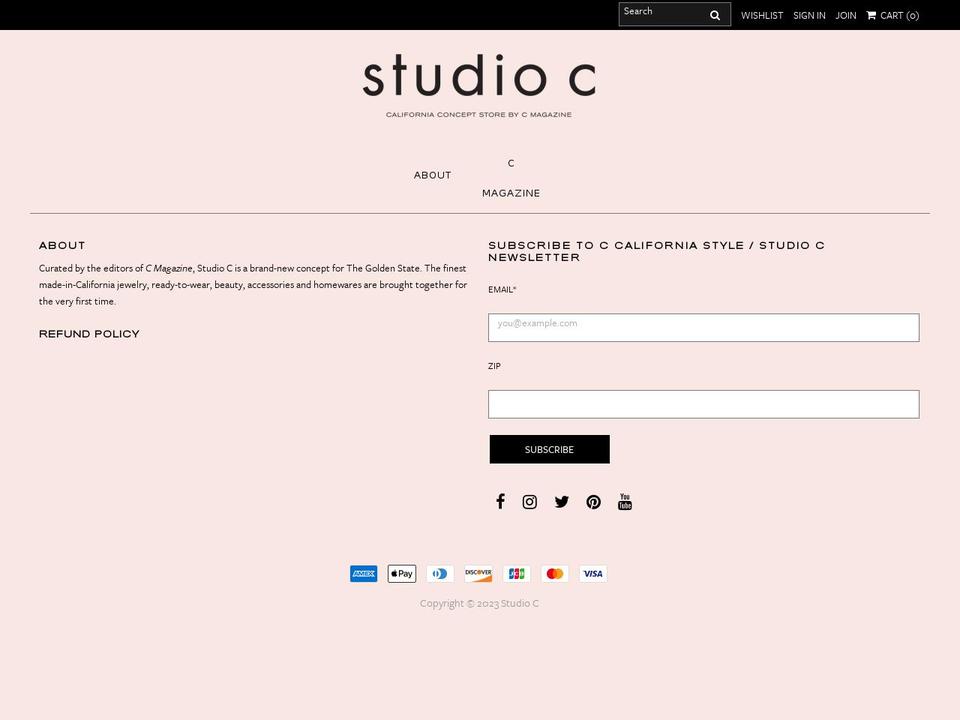This screenshot has height=720, width=960.
Task: Go to Sign In page
Action: tap(809, 15)
